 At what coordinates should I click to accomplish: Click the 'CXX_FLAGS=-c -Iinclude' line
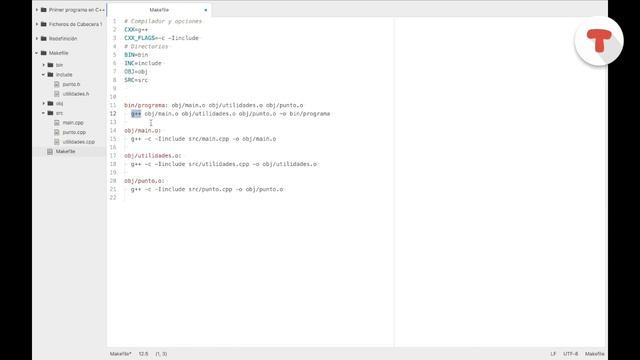pyautogui.click(x=162, y=38)
